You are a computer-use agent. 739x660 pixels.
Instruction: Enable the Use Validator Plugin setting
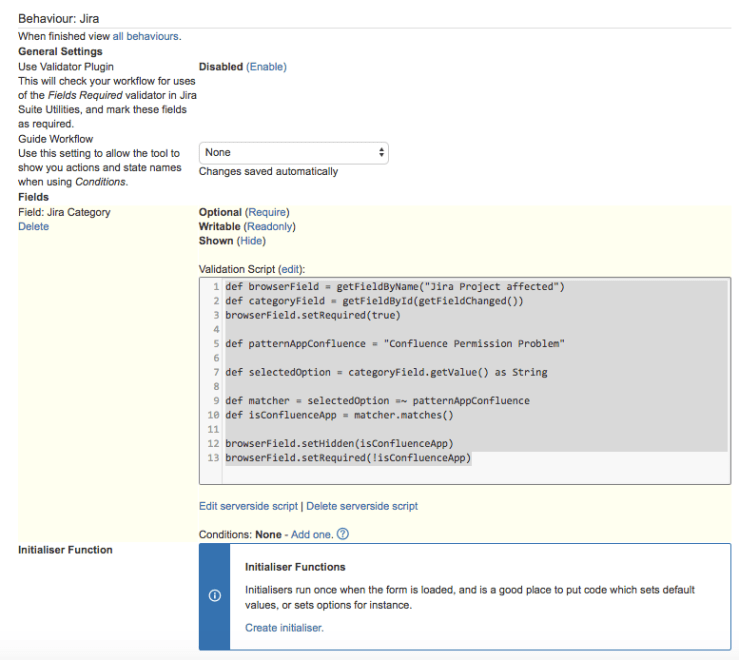(x=266, y=67)
